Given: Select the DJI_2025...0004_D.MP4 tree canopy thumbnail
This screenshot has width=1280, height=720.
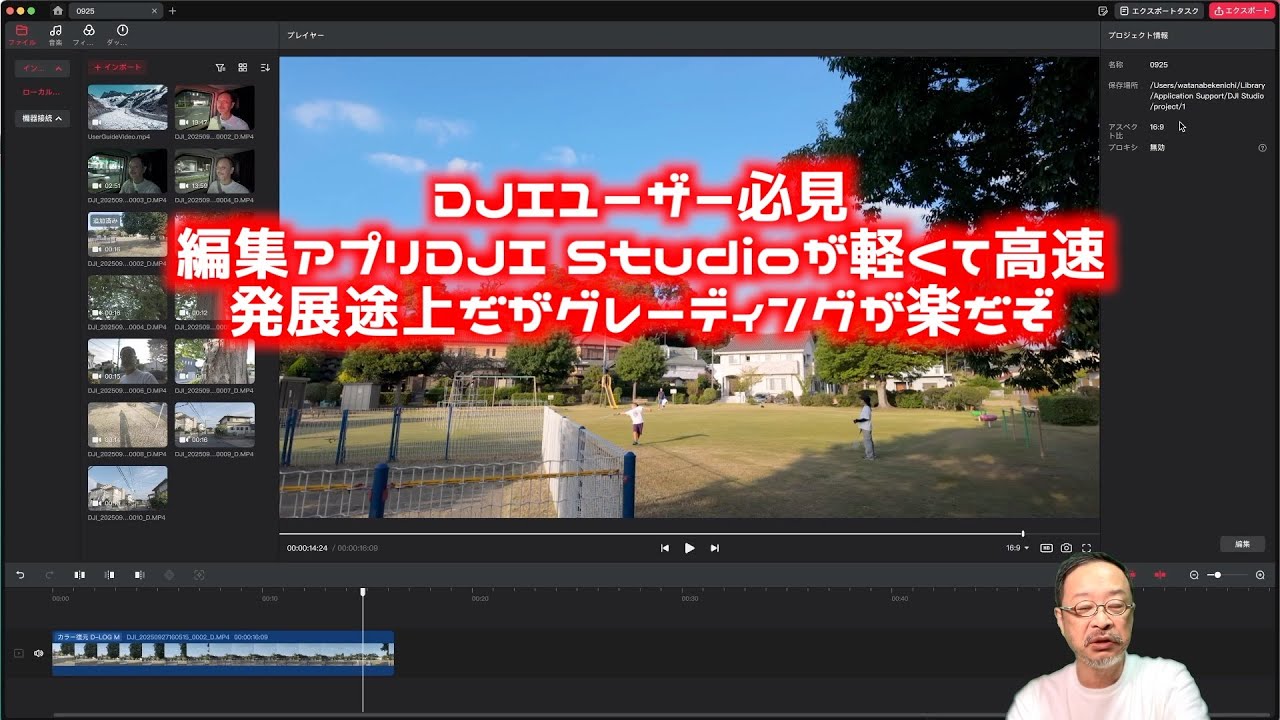Looking at the screenshot, I should (127, 299).
